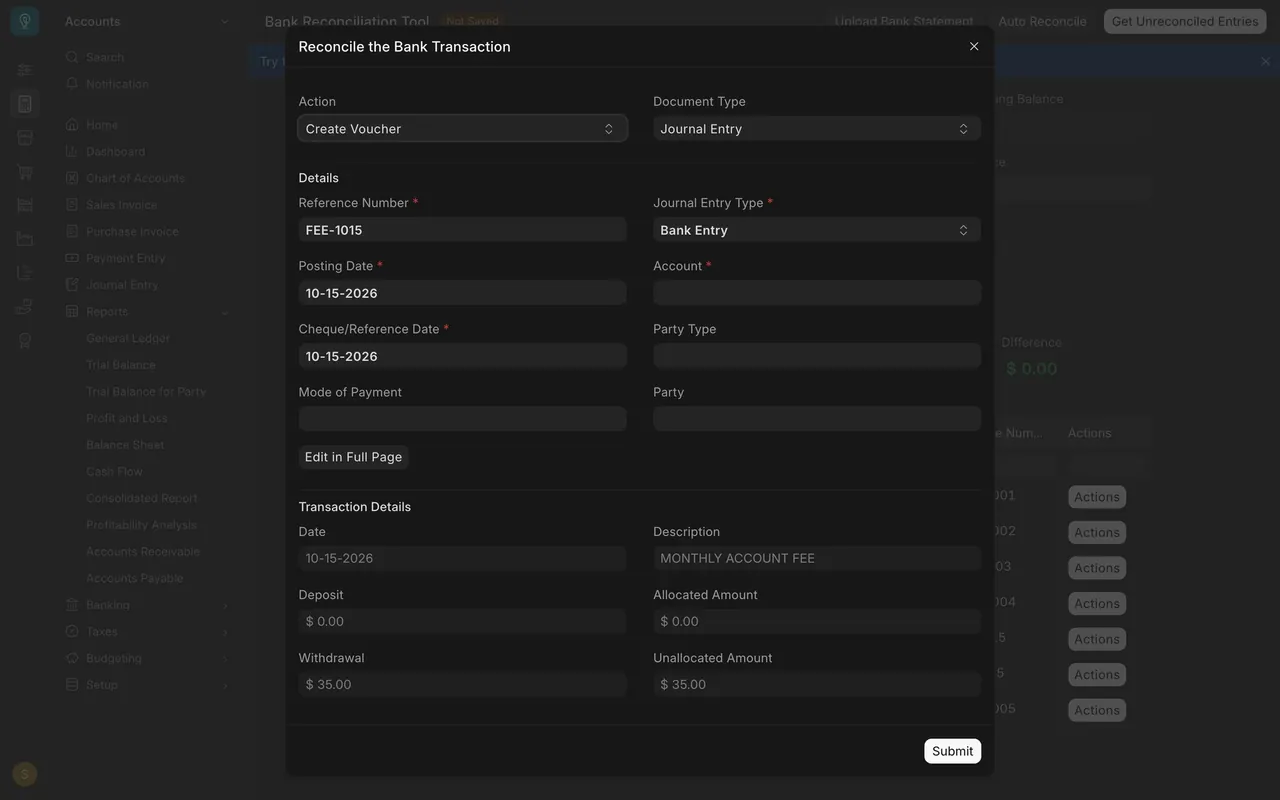Select the highlighted Accounting calculator icon in the left rail
1280x800 pixels.
25,104
